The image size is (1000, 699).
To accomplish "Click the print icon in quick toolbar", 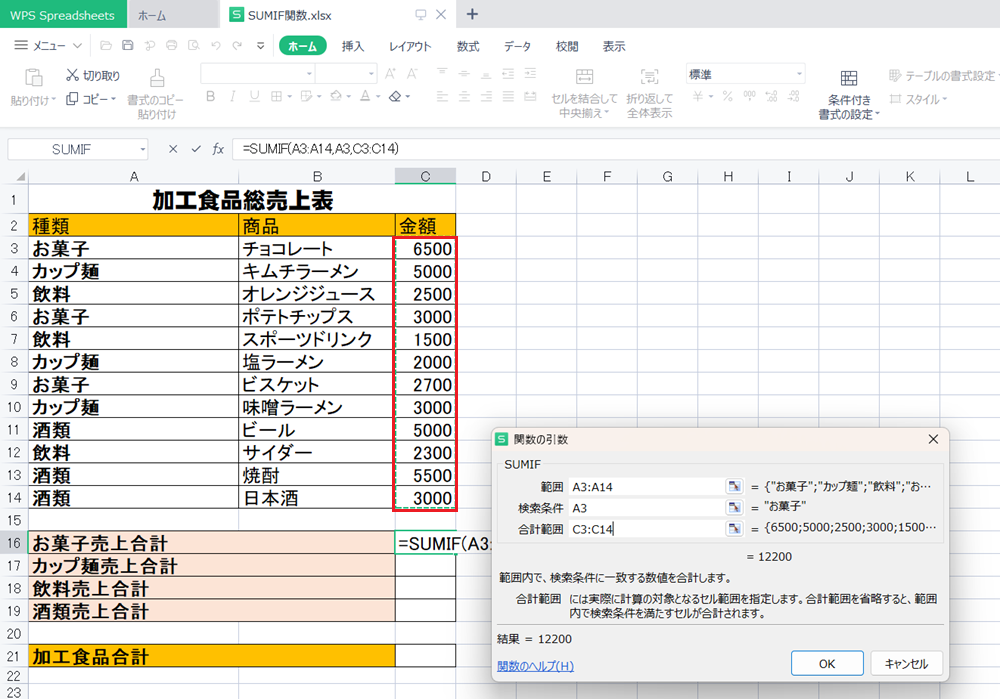I will tap(172, 45).
